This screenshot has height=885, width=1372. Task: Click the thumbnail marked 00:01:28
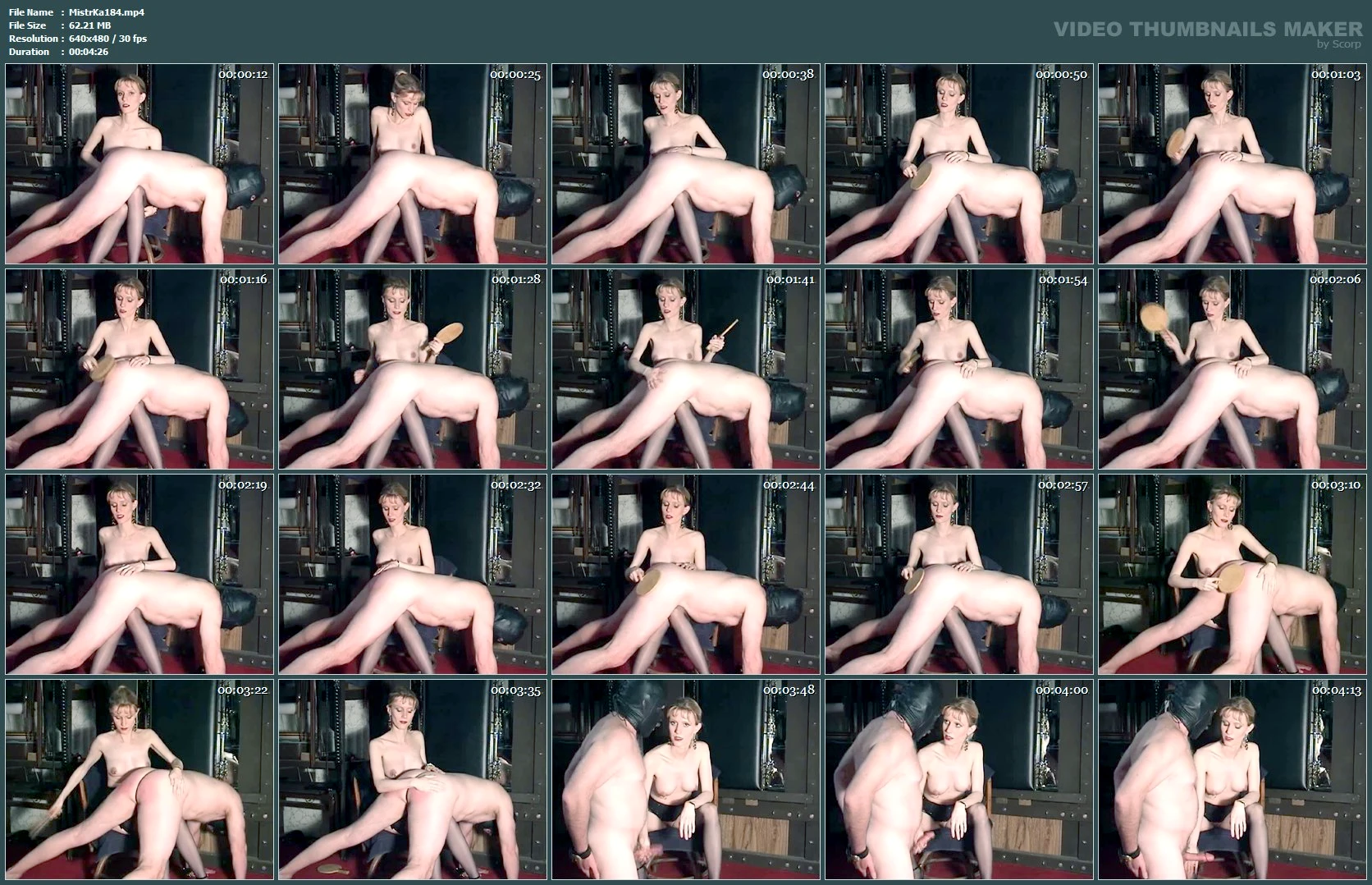point(412,369)
